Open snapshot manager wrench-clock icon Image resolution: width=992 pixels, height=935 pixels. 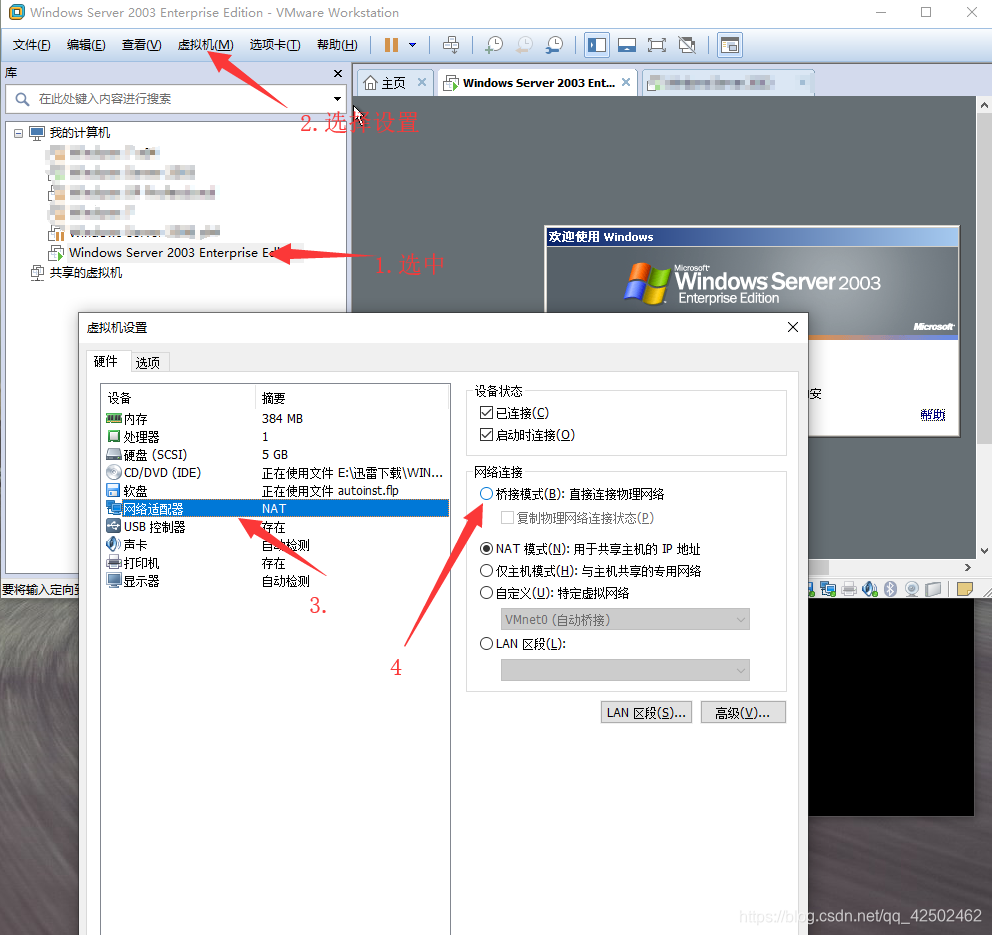(x=554, y=45)
